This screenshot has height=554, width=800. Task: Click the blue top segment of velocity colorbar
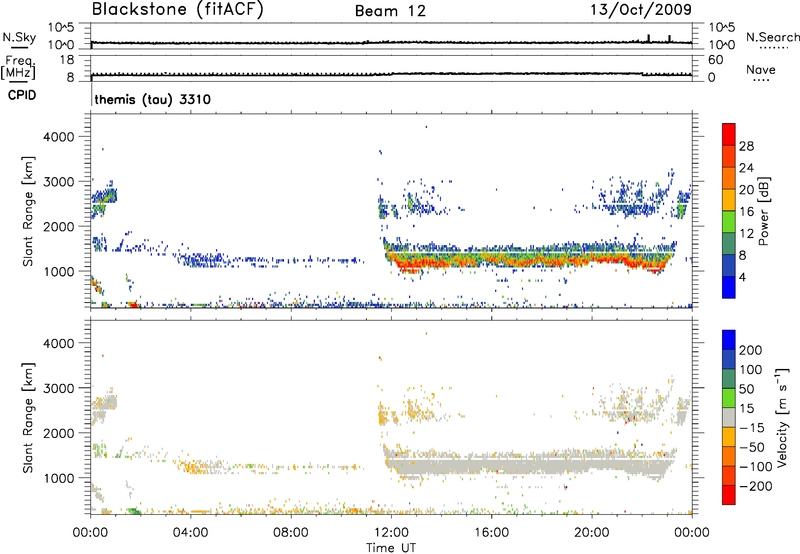tap(729, 340)
